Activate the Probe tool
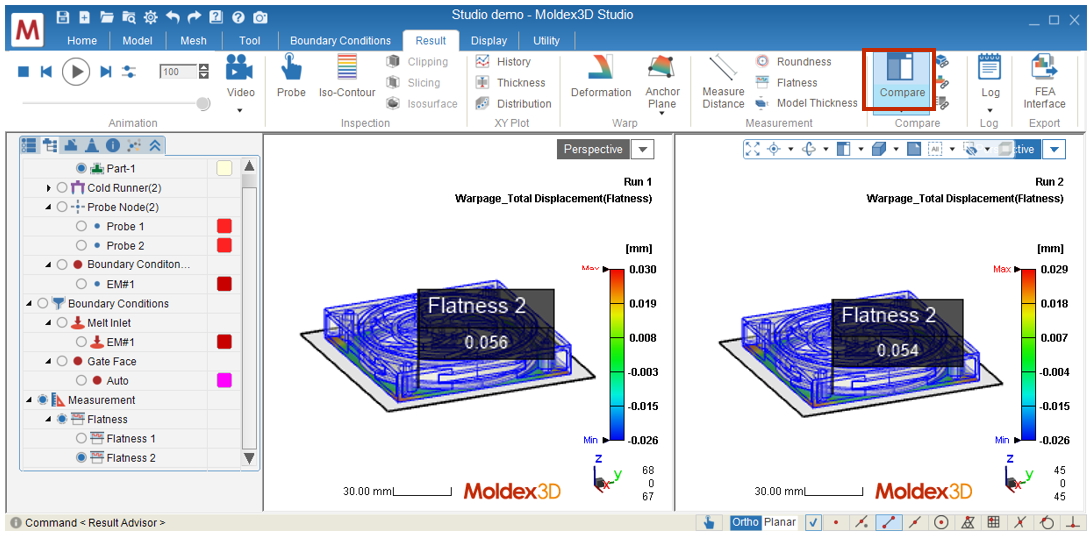The image size is (1092, 537). click(291, 77)
